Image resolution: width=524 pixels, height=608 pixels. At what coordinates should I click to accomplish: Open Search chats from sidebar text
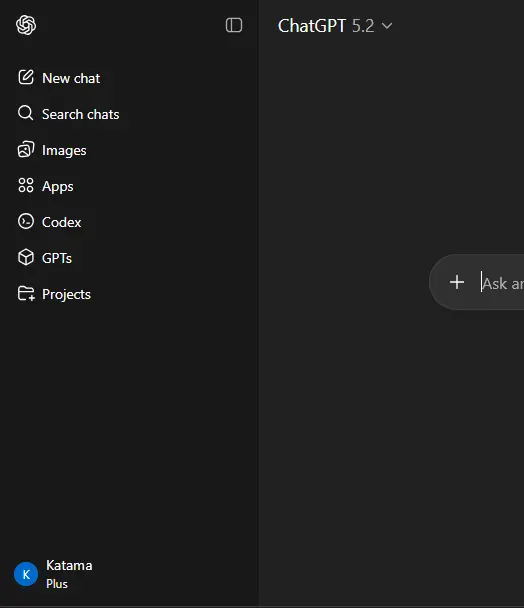pos(81,114)
